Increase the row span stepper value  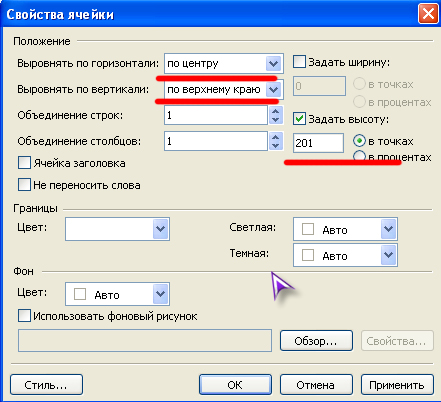(276, 111)
